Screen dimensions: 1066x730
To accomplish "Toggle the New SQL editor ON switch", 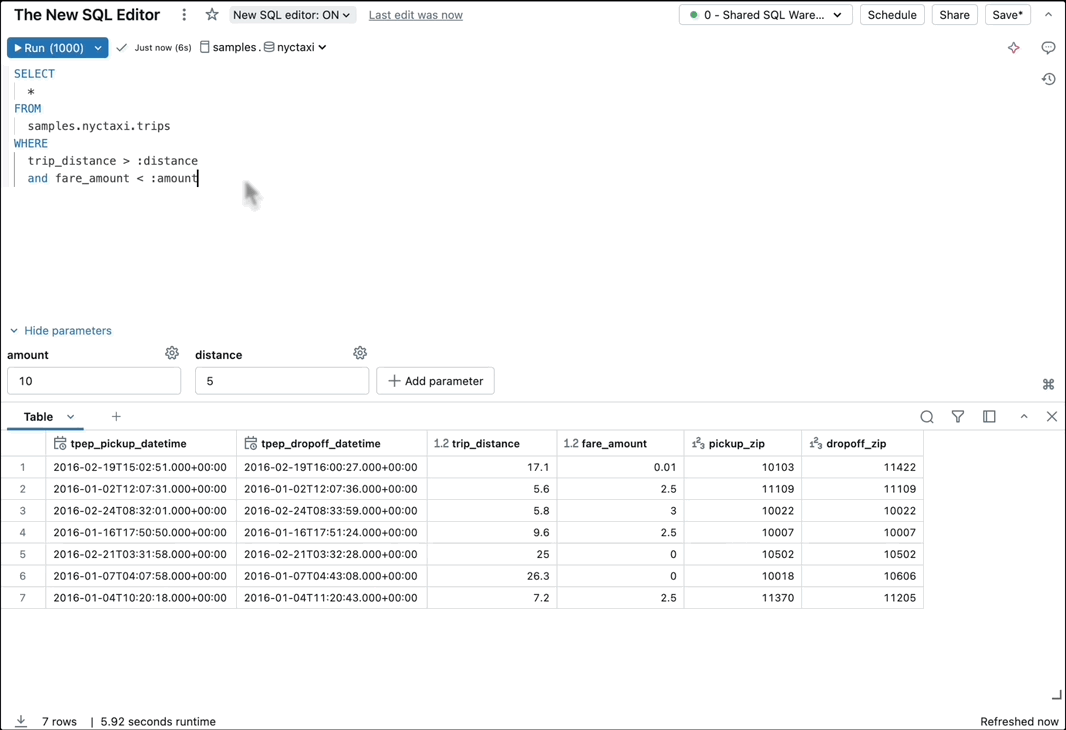I will click(291, 15).
